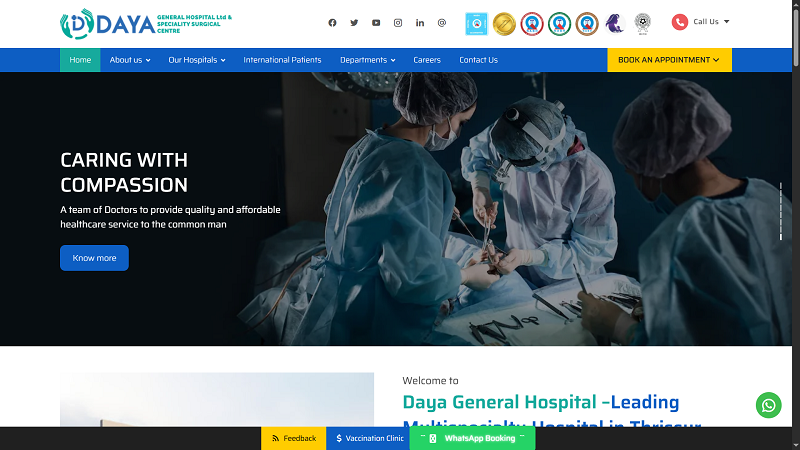Open the Twitter profile icon

(354, 22)
